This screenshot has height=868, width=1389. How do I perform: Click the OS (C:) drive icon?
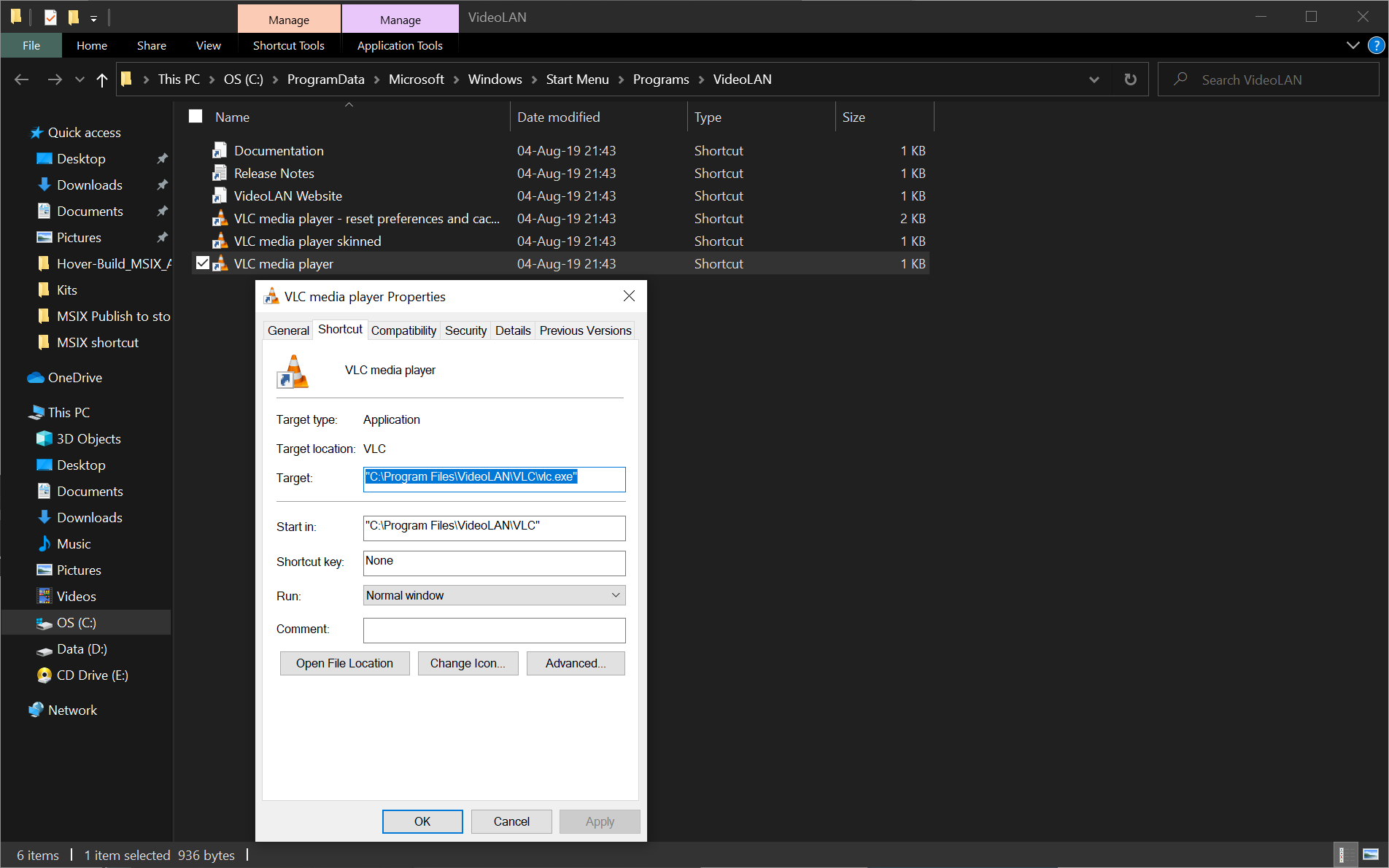coord(45,623)
